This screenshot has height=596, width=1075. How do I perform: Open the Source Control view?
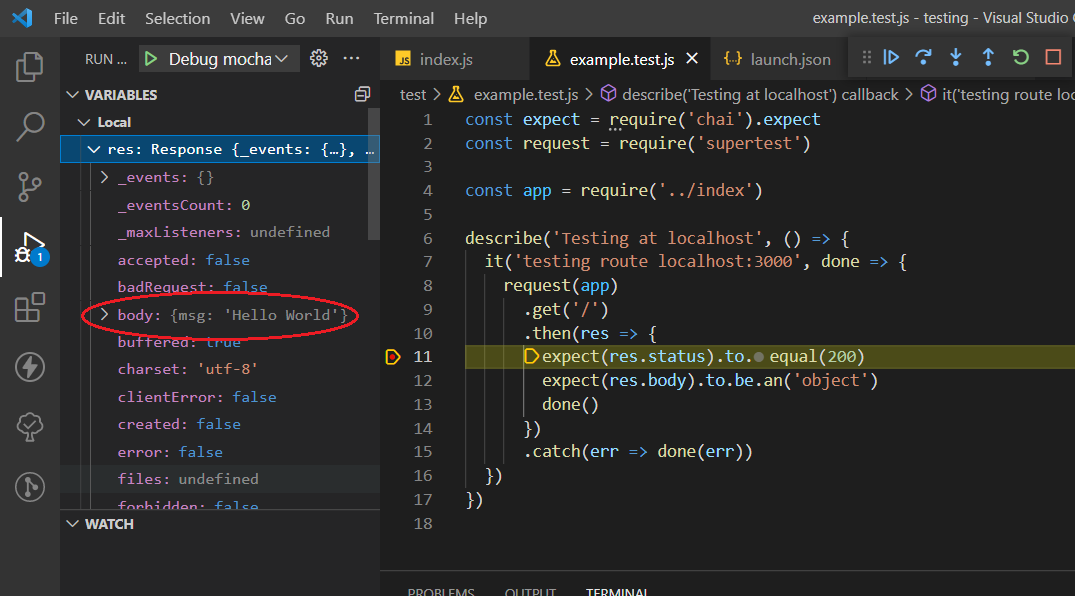[30, 186]
